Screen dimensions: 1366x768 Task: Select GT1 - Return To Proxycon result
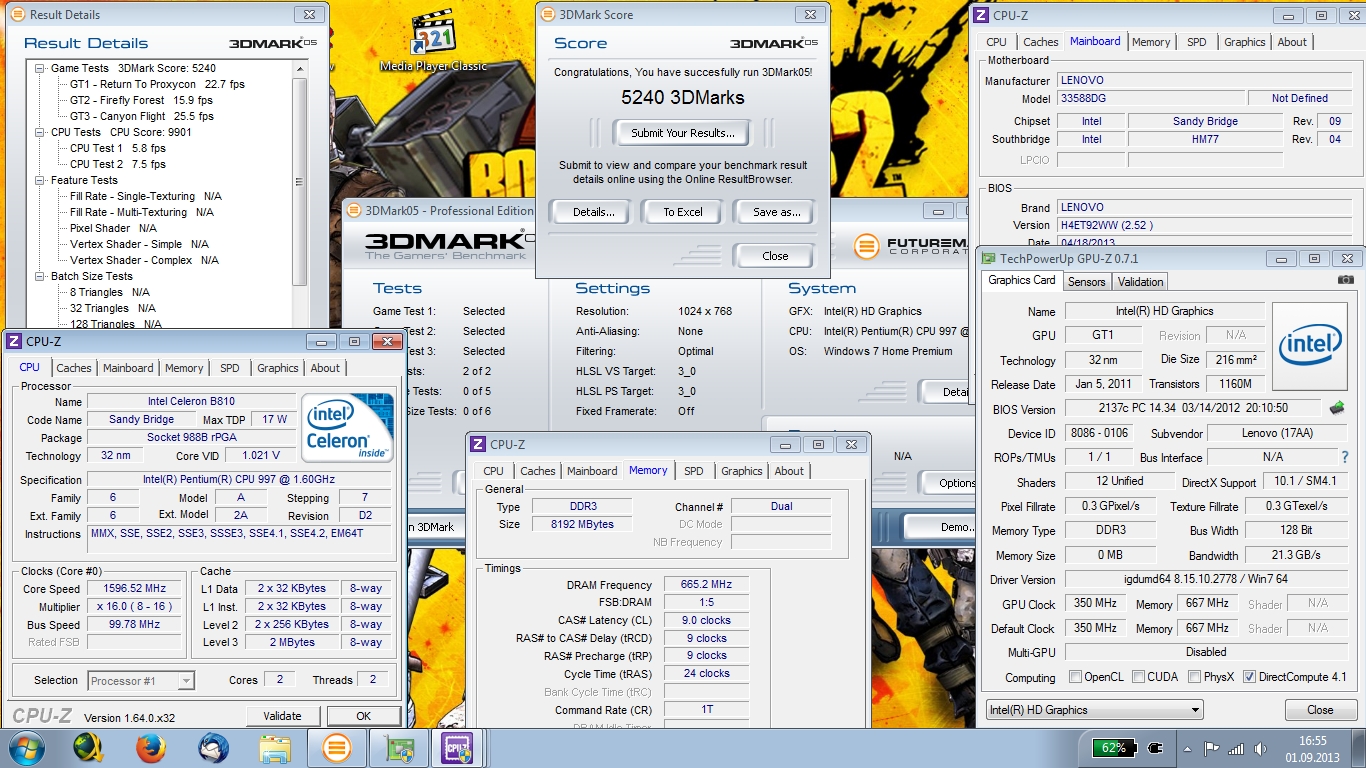pos(157,84)
